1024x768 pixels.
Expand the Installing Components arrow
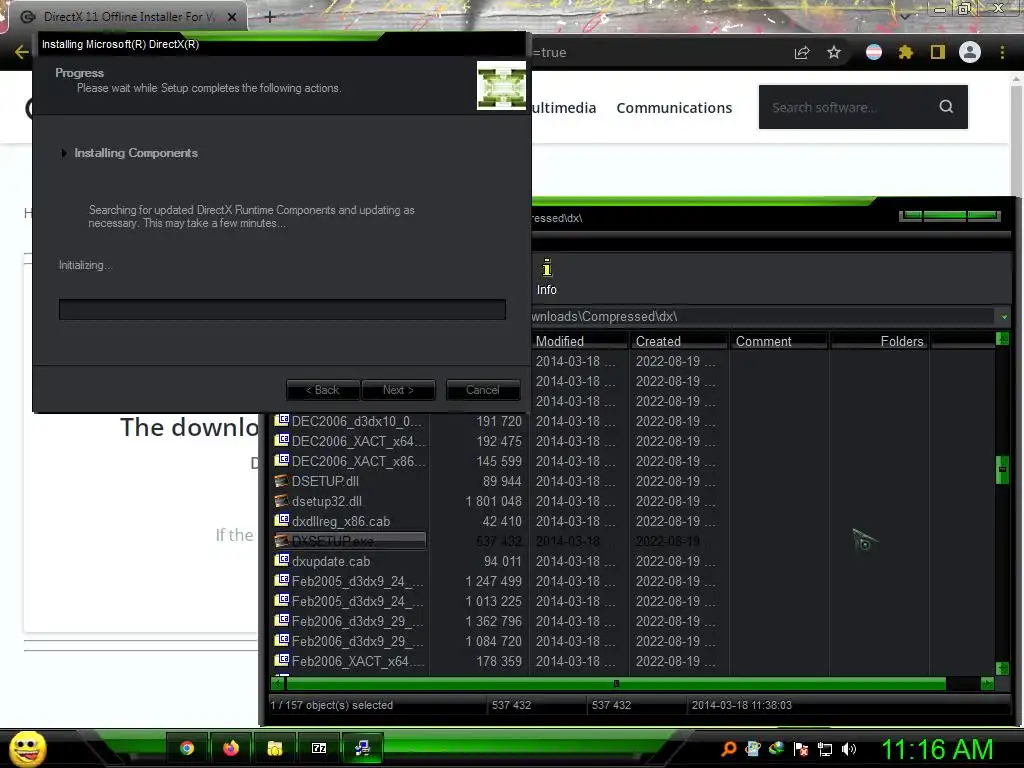(63, 153)
